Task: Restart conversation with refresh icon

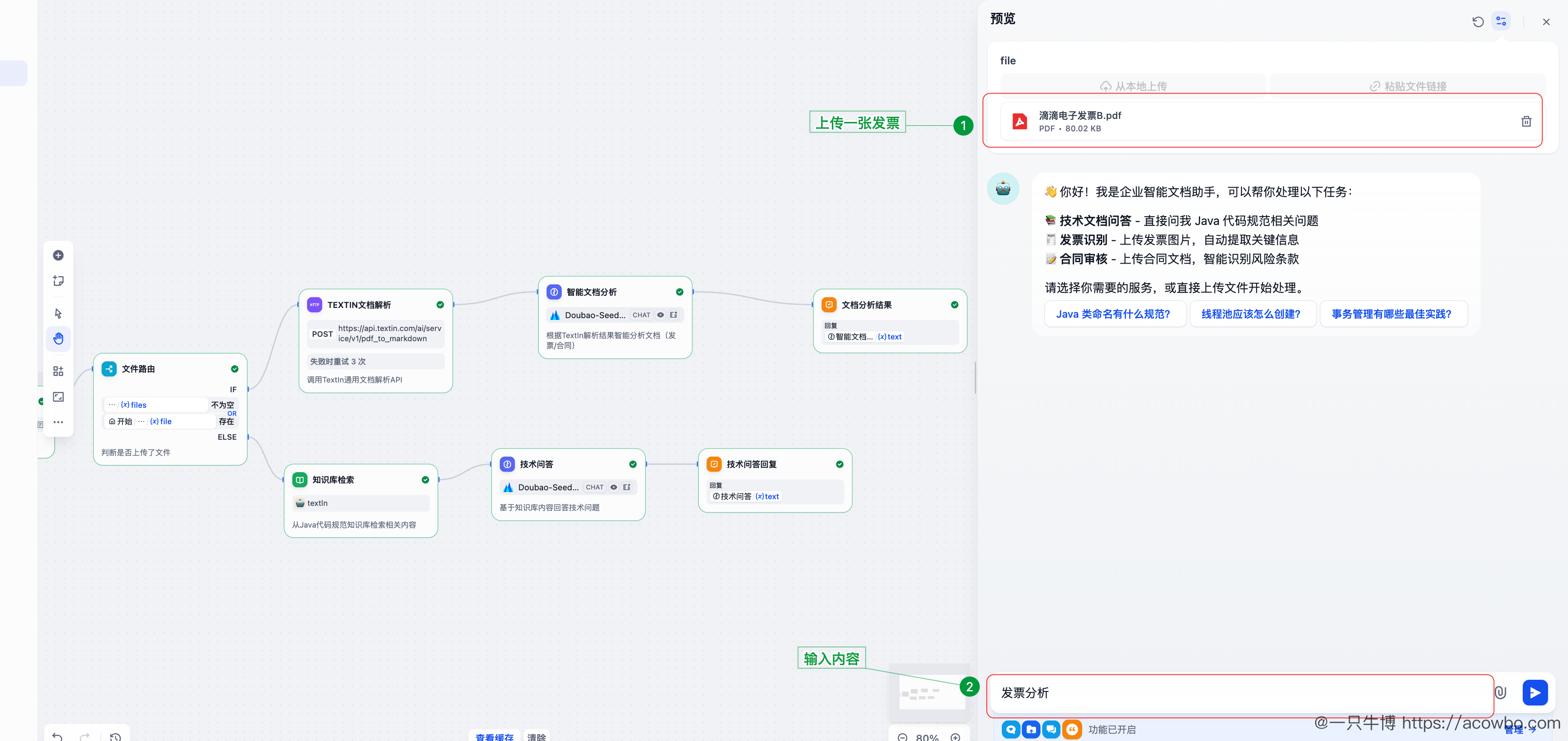Action: (x=1478, y=22)
